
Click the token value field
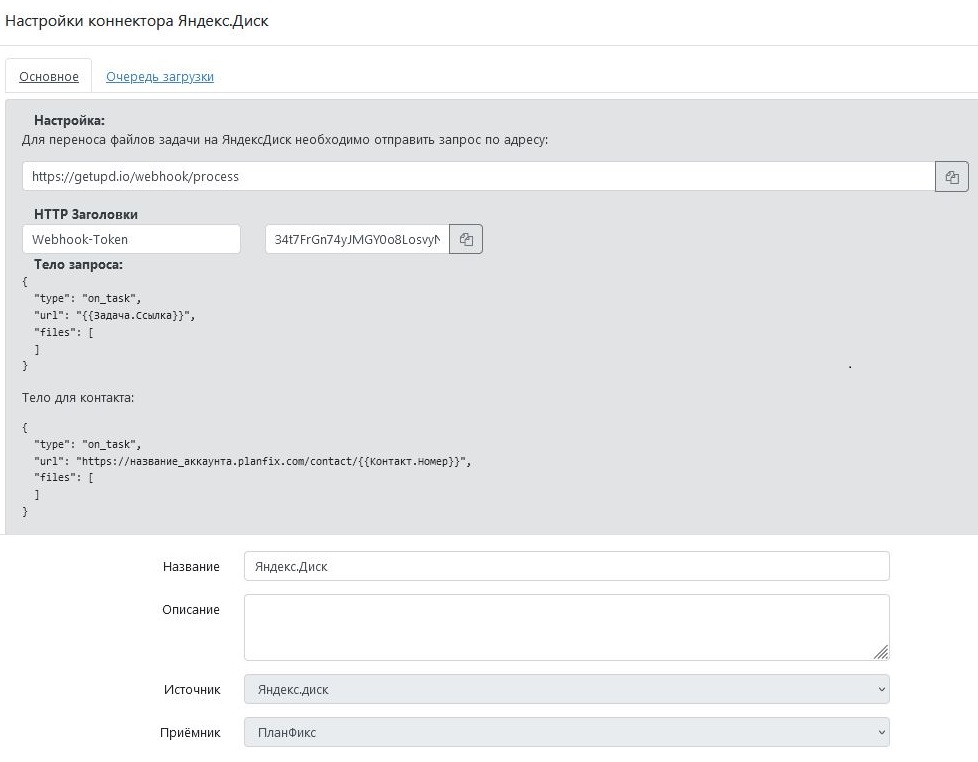click(x=357, y=239)
